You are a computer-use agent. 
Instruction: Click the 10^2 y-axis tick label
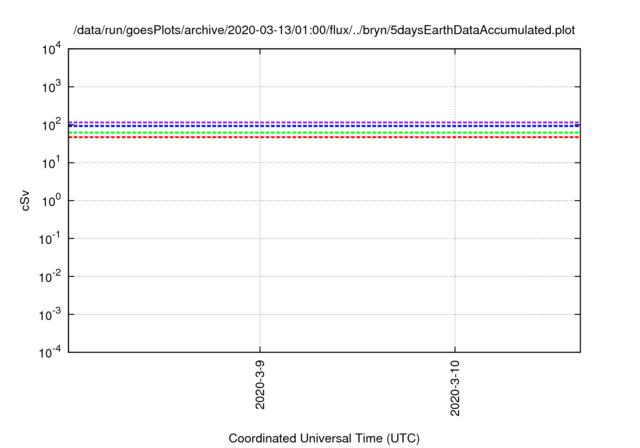pyautogui.click(x=51, y=124)
